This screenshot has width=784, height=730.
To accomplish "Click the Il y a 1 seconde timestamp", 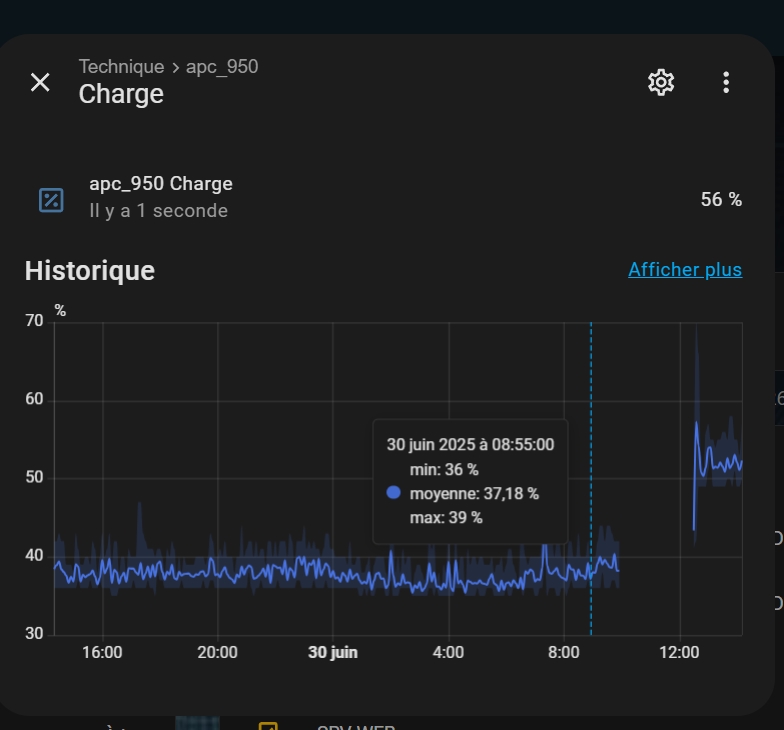I will tap(159, 211).
